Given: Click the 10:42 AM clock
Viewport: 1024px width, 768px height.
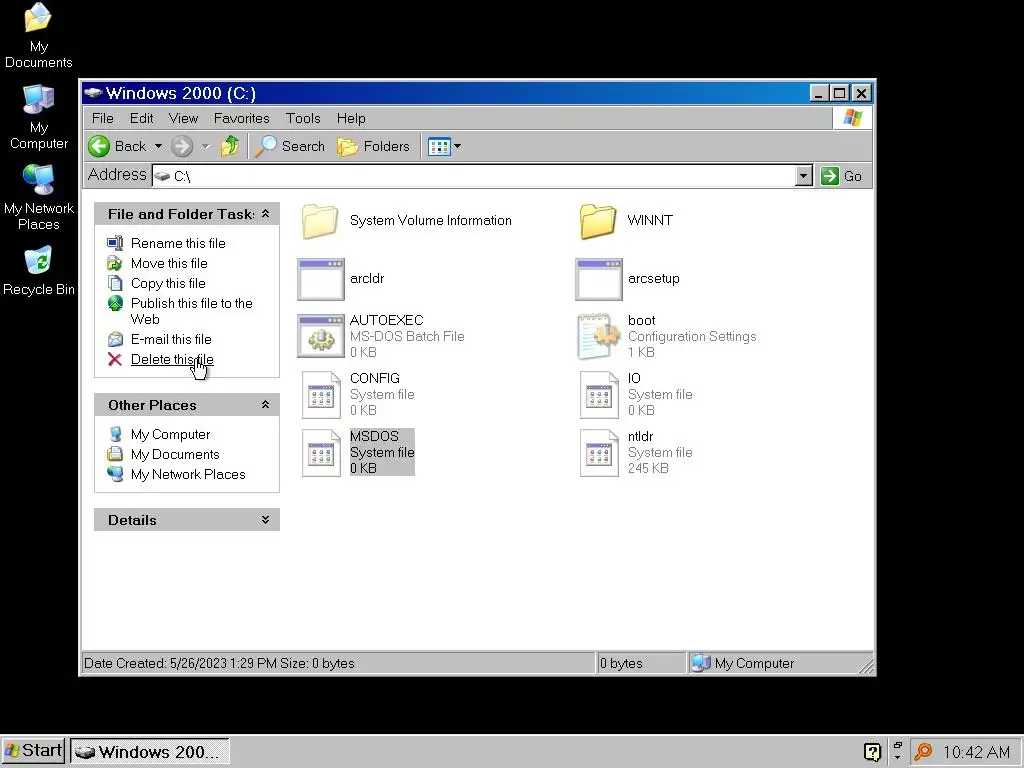Looking at the screenshot, I should 976,752.
